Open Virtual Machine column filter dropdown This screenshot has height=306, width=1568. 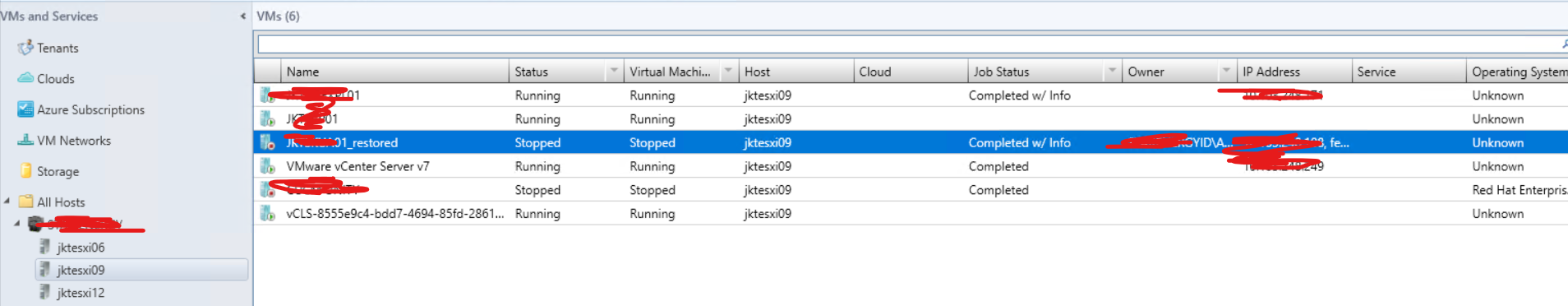click(x=728, y=72)
